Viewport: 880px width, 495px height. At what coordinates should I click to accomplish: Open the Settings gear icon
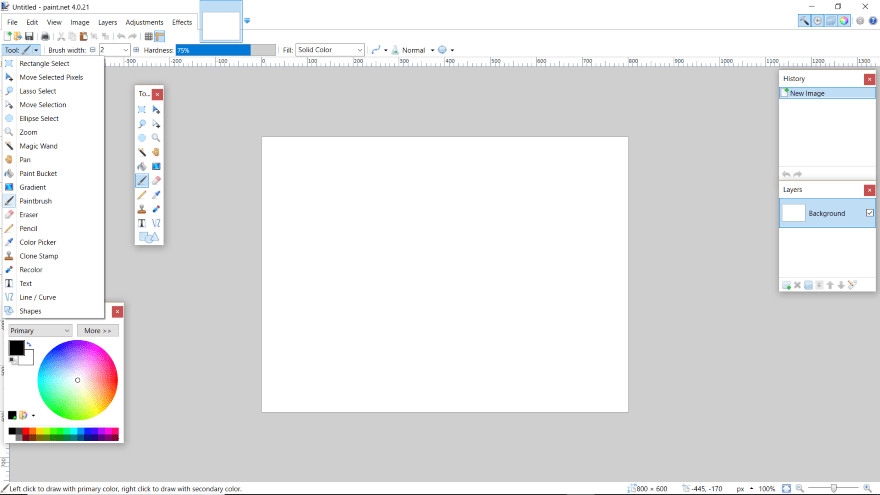tap(859, 20)
